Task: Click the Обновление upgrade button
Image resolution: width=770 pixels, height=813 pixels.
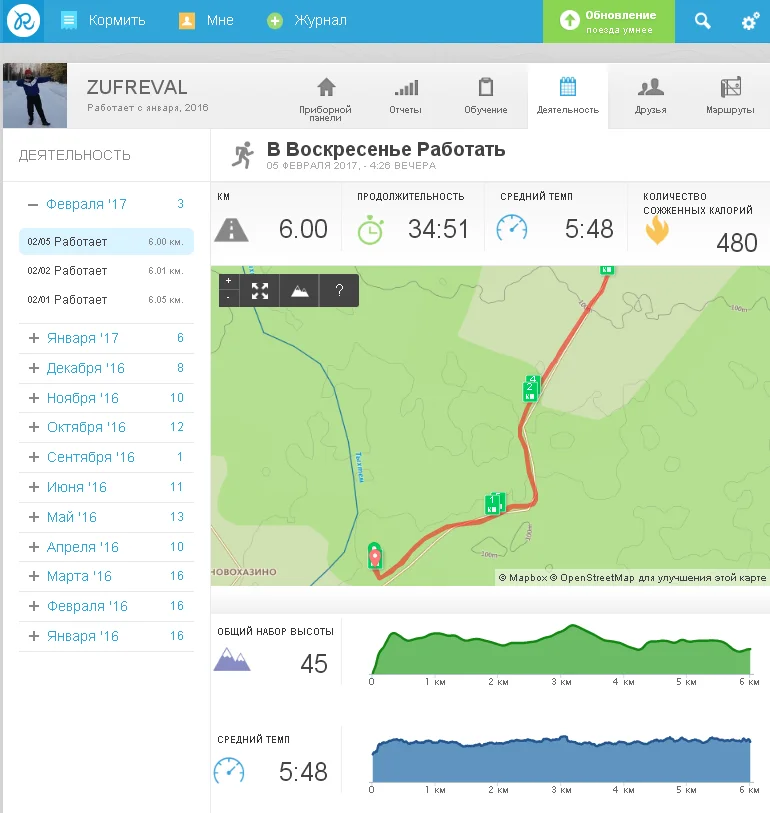Action: pyautogui.click(x=609, y=21)
